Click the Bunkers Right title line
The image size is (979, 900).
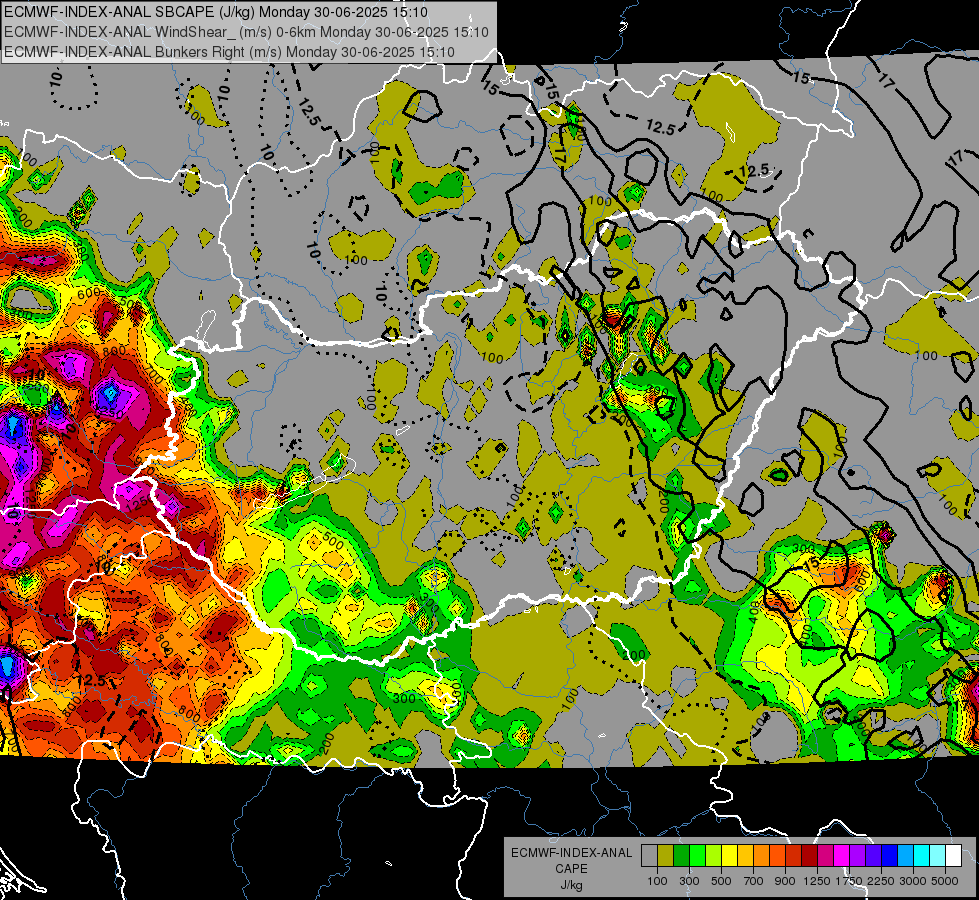pyautogui.click(x=229, y=52)
